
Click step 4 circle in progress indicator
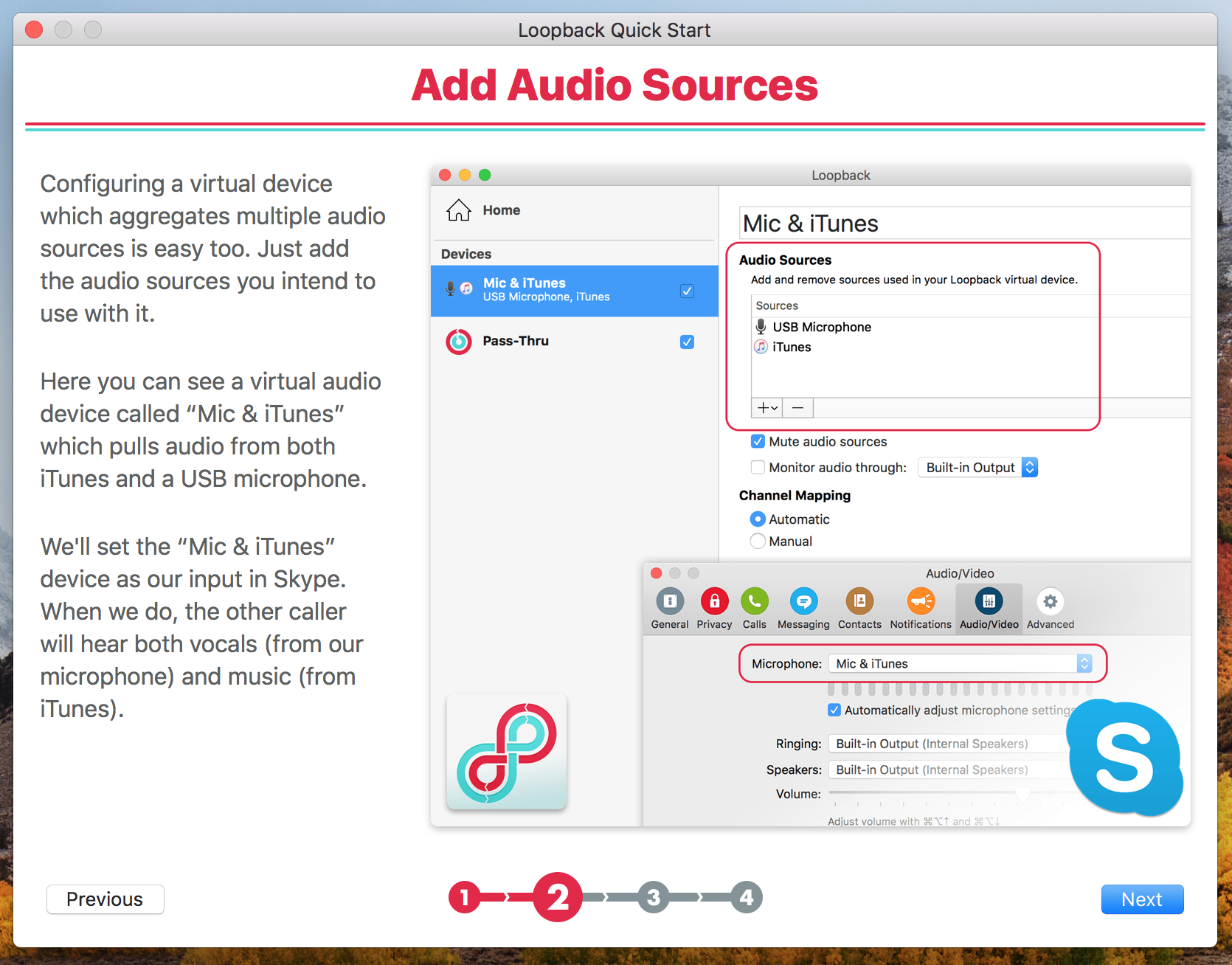pyautogui.click(x=747, y=897)
